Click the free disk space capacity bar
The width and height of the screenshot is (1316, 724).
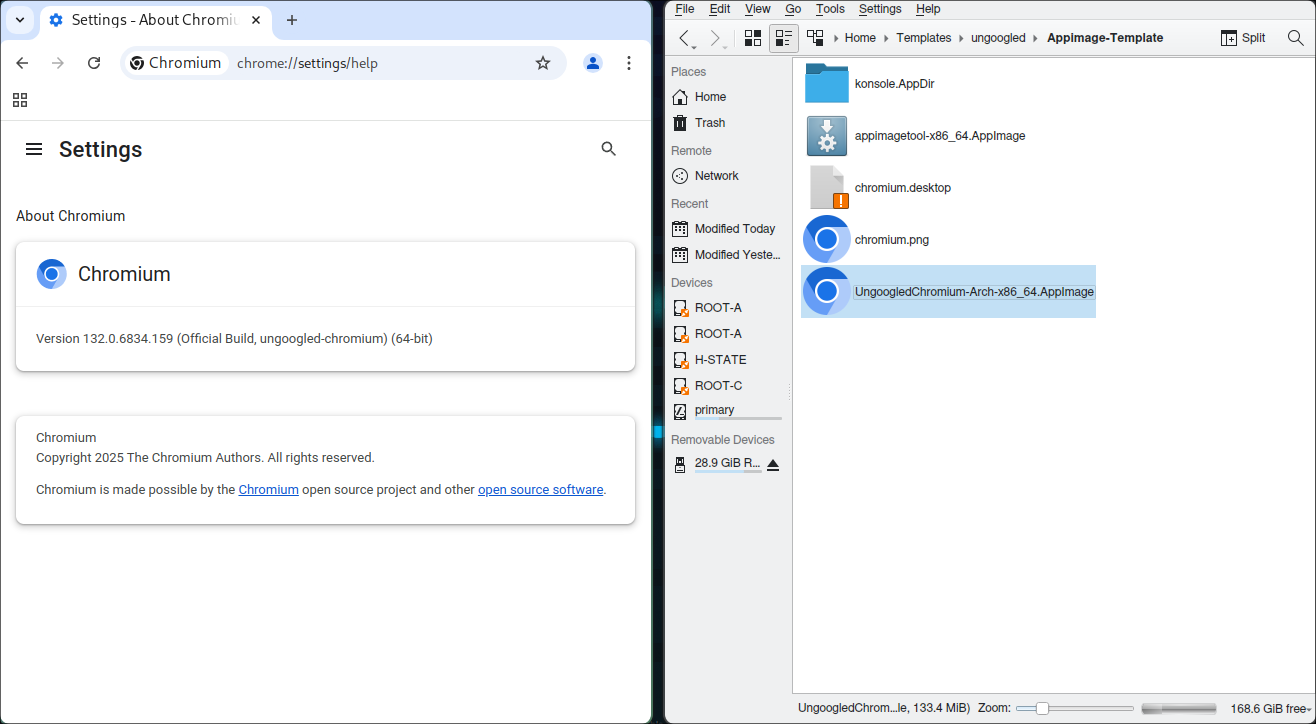point(1179,709)
